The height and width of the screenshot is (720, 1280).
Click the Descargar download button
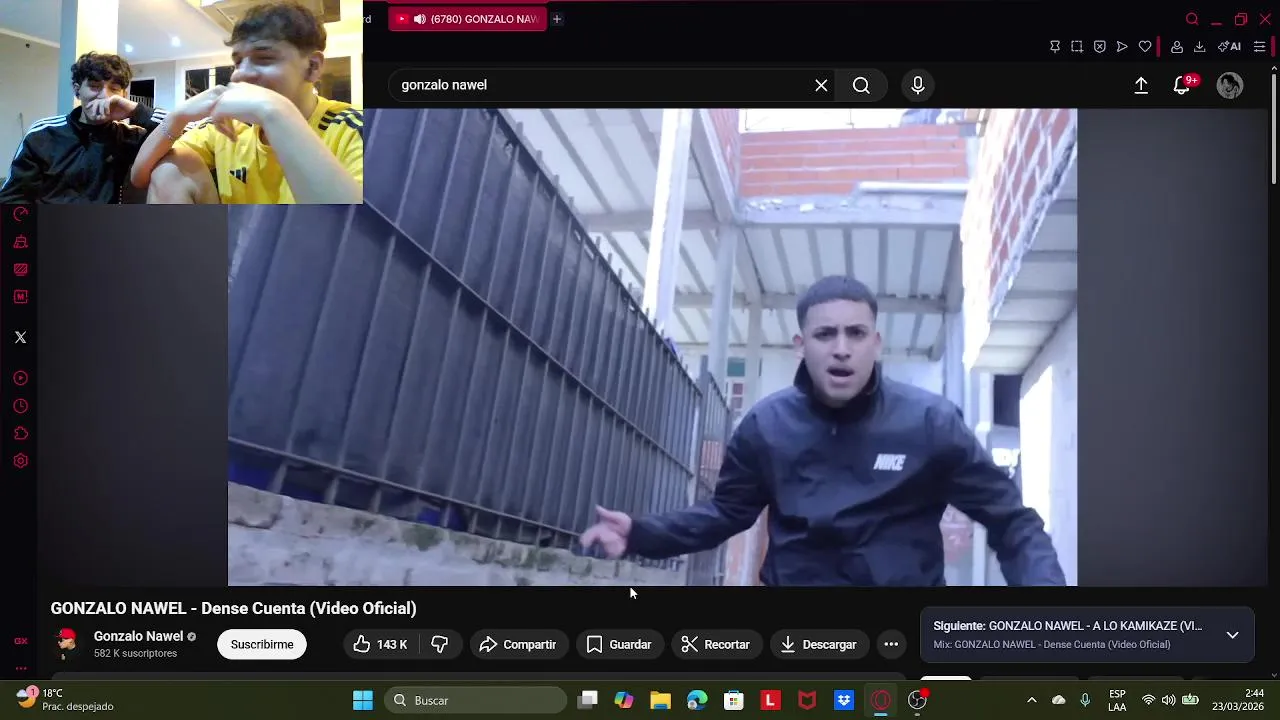[819, 645]
